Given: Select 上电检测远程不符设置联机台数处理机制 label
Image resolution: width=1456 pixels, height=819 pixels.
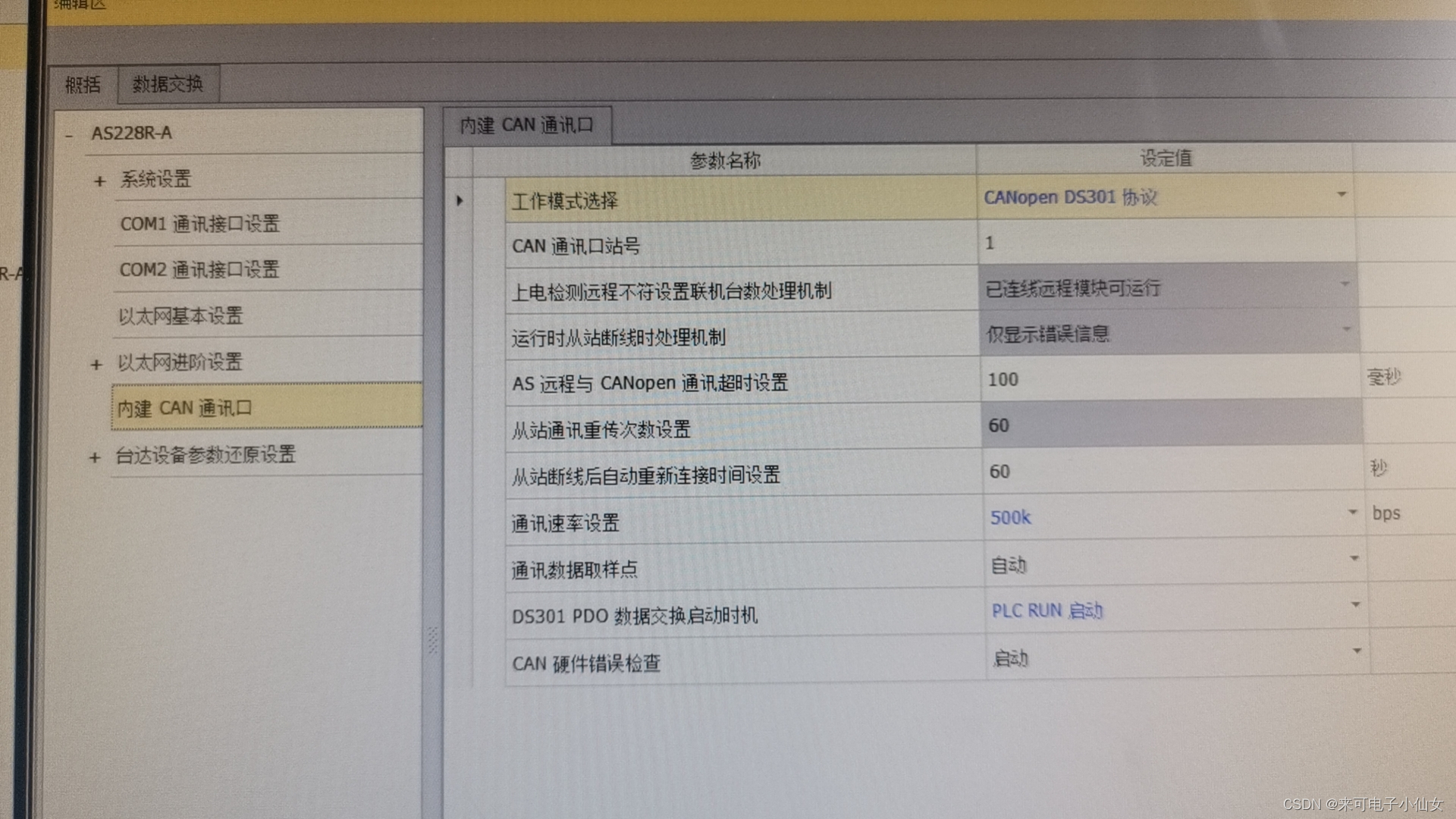Looking at the screenshot, I should pos(671,291).
